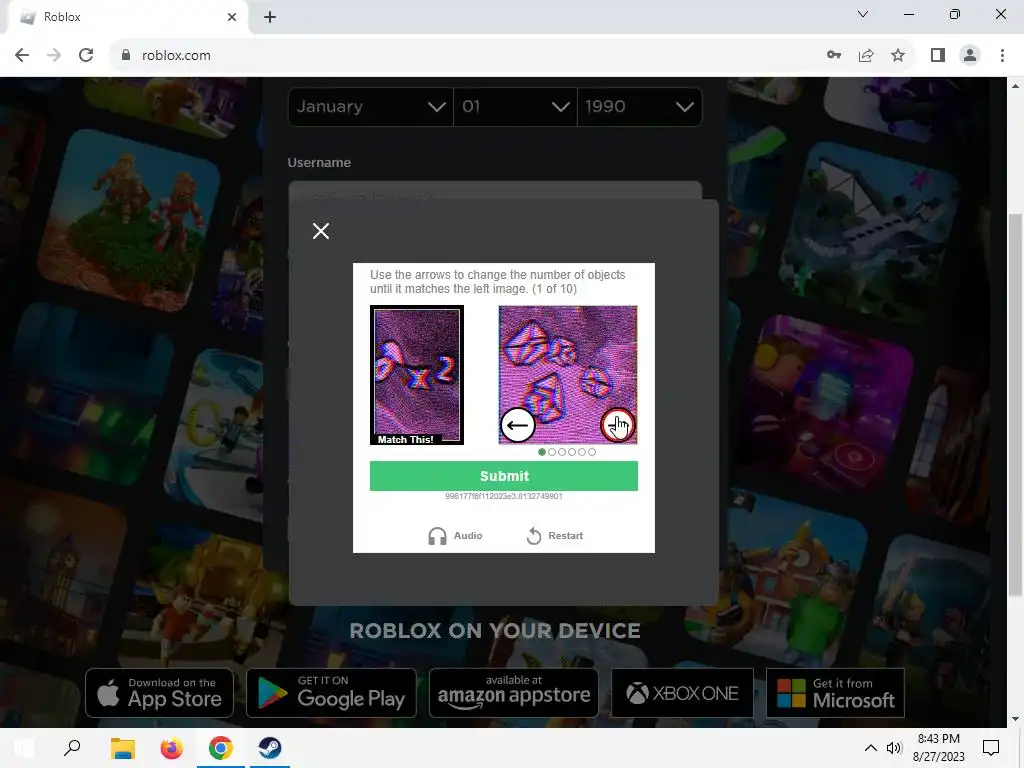The image size is (1024, 768).
Task: Click the scrollbar down arrow
Action: (1015, 719)
